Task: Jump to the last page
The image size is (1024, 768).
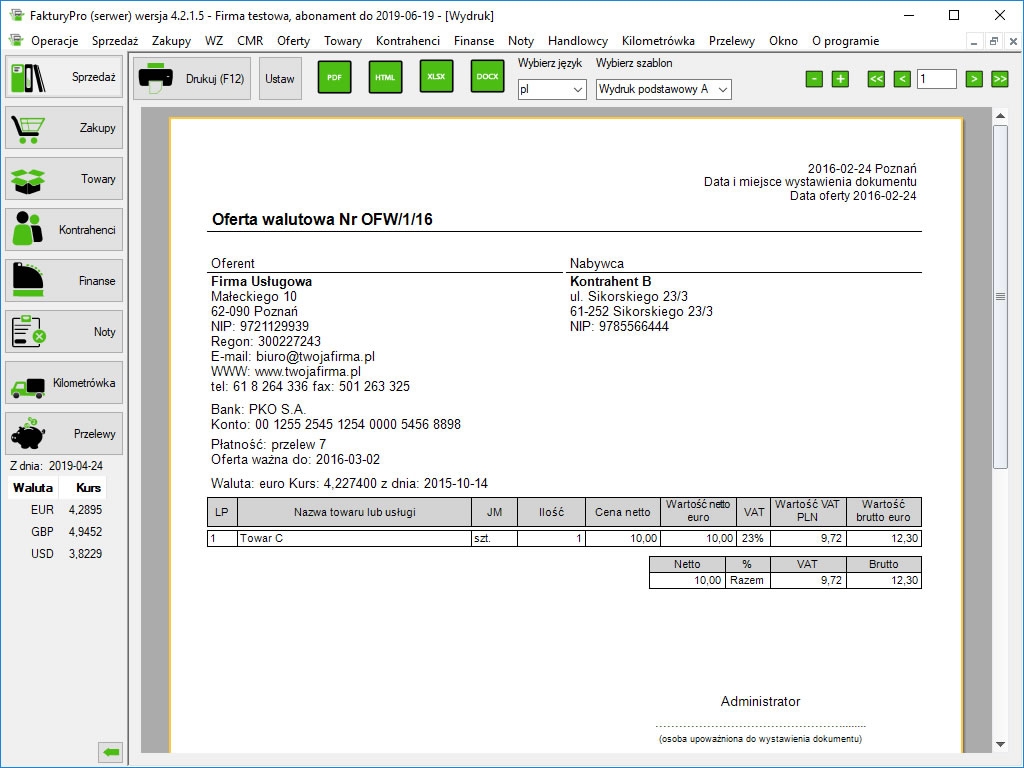Action: (x=999, y=79)
